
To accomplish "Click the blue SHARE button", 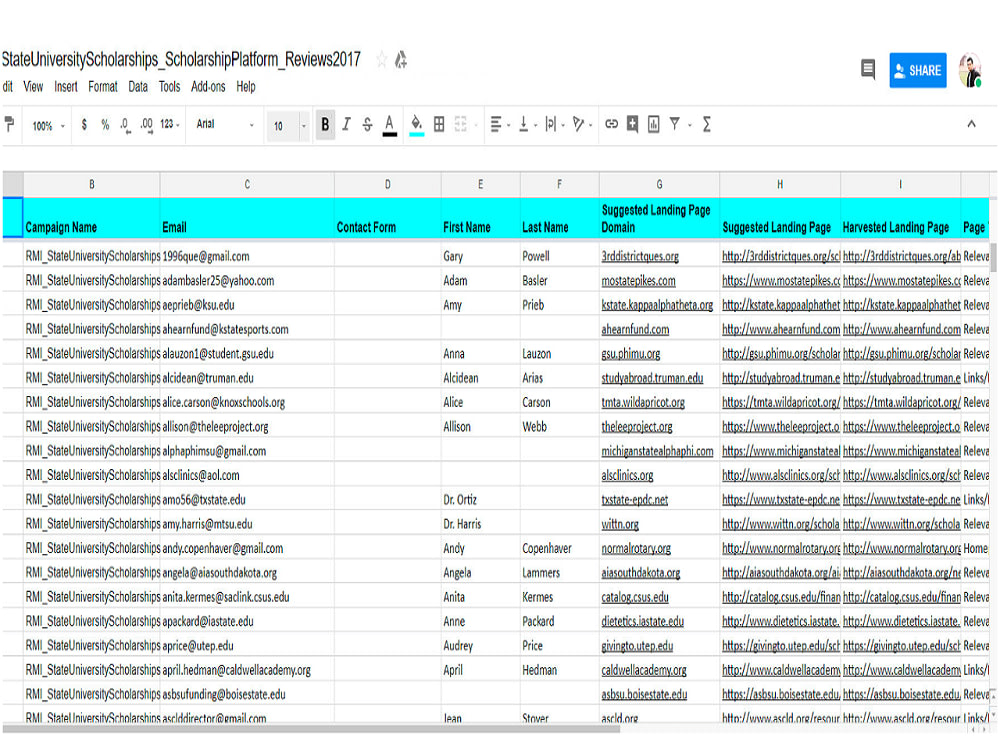I will (918, 70).
